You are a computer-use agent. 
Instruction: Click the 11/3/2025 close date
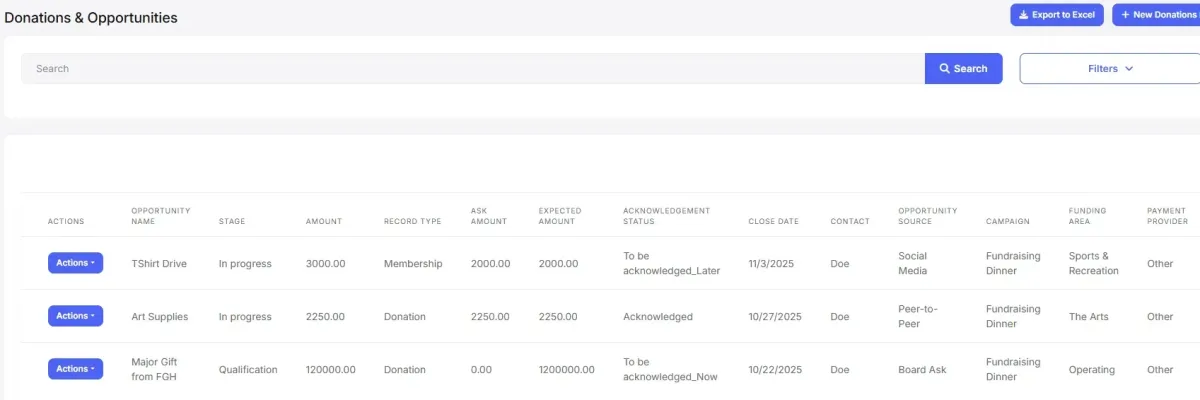[x=769, y=264]
